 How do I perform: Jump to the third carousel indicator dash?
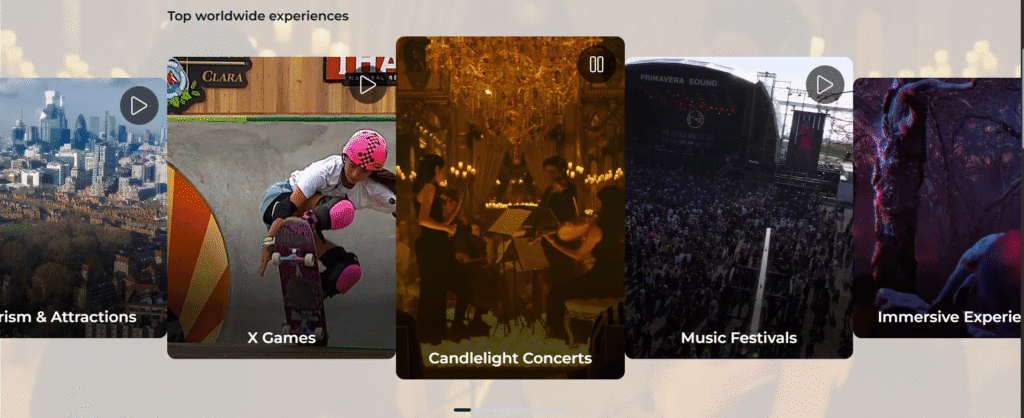point(501,410)
